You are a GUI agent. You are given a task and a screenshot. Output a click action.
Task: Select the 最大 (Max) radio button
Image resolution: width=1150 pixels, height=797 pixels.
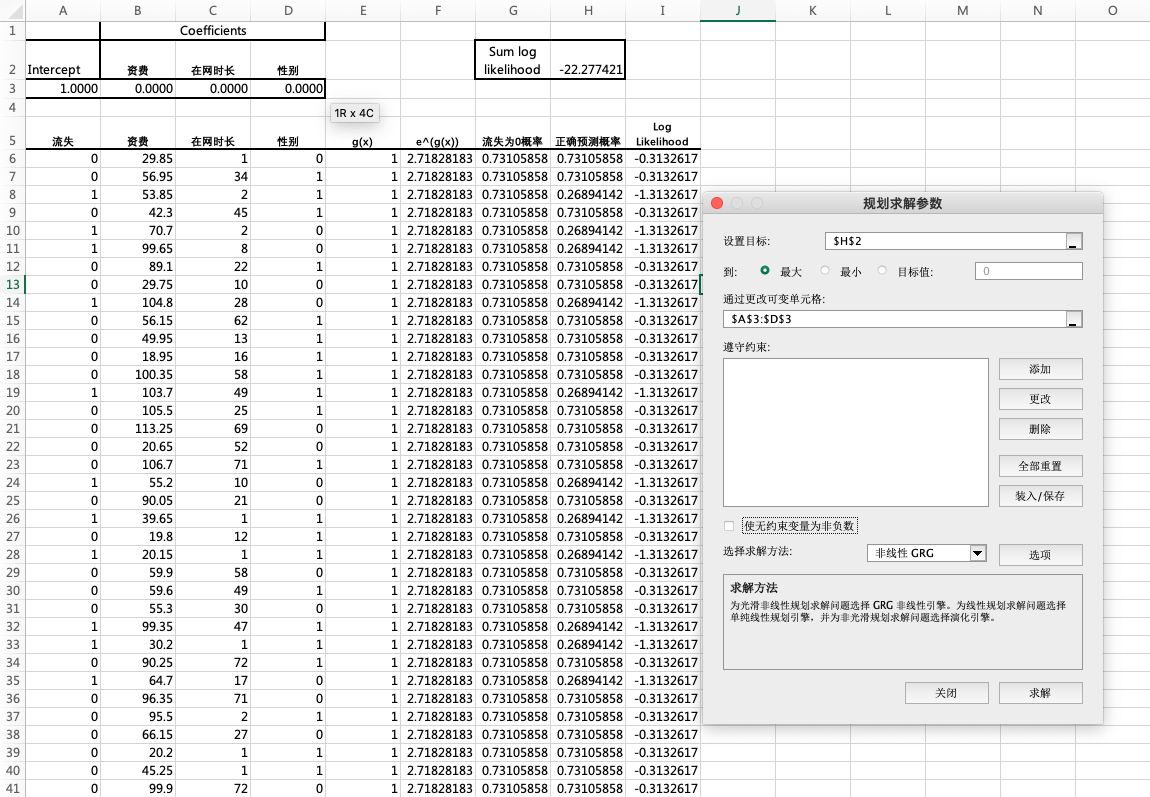[765, 271]
